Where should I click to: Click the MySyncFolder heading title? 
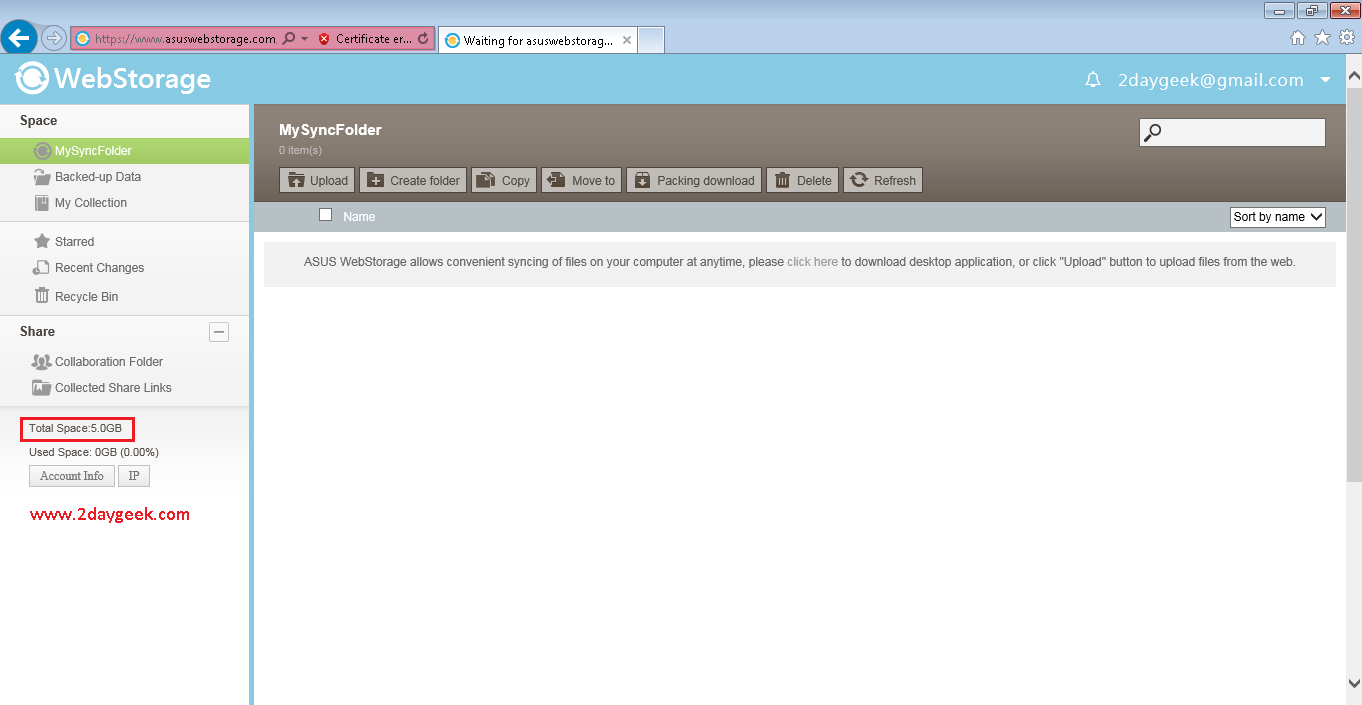[330, 130]
